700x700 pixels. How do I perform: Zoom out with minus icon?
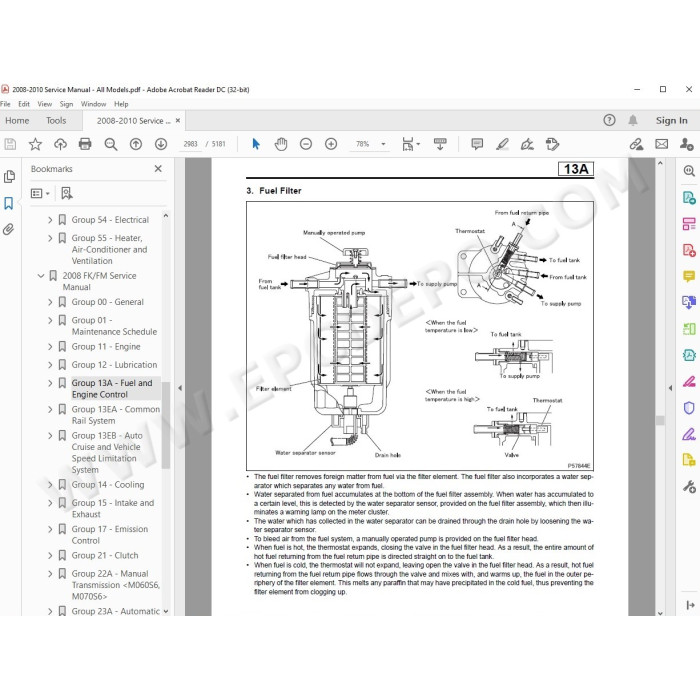tap(306, 144)
